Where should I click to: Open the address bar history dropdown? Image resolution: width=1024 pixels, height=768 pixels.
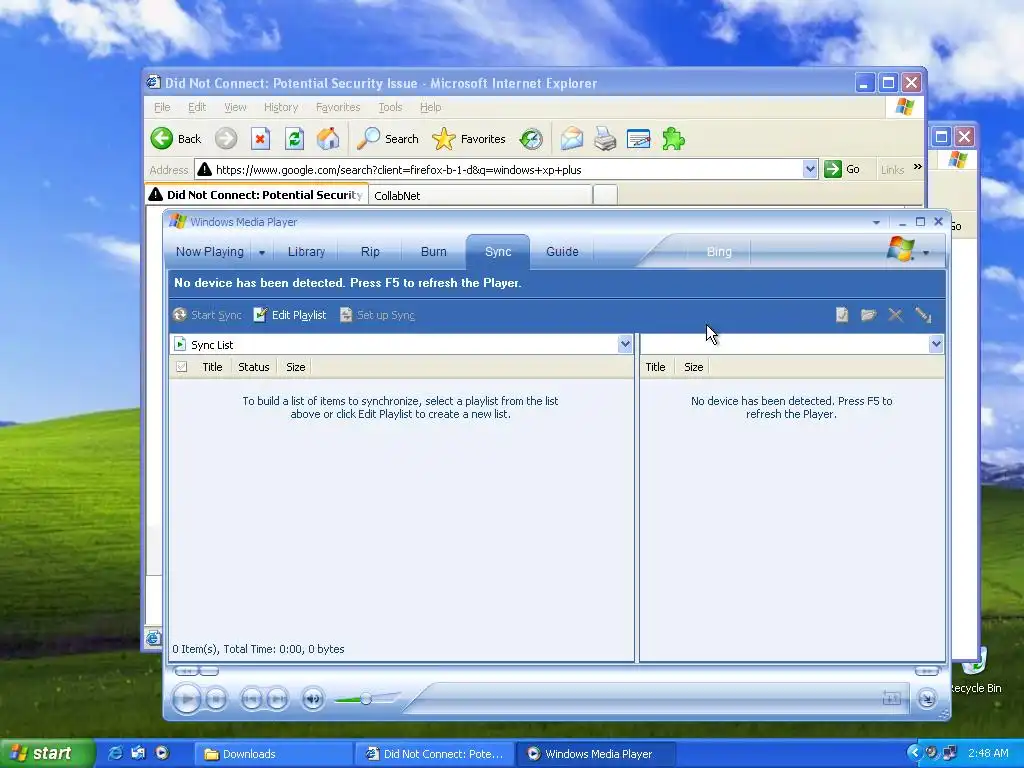click(x=810, y=169)
